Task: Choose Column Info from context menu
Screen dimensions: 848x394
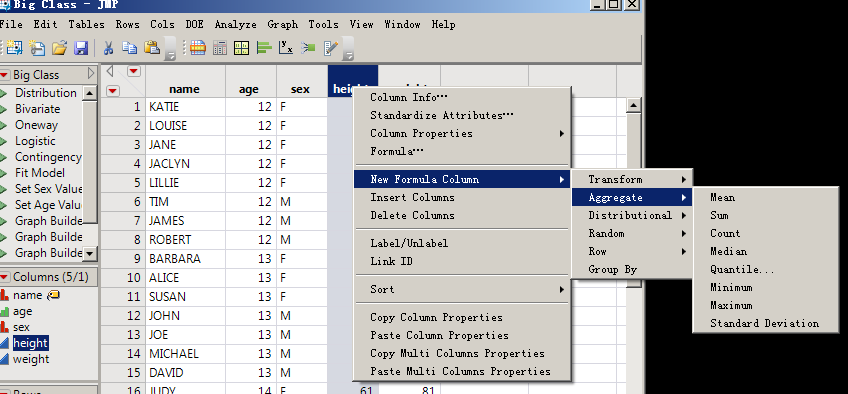Action: click(x=461, y=98)
